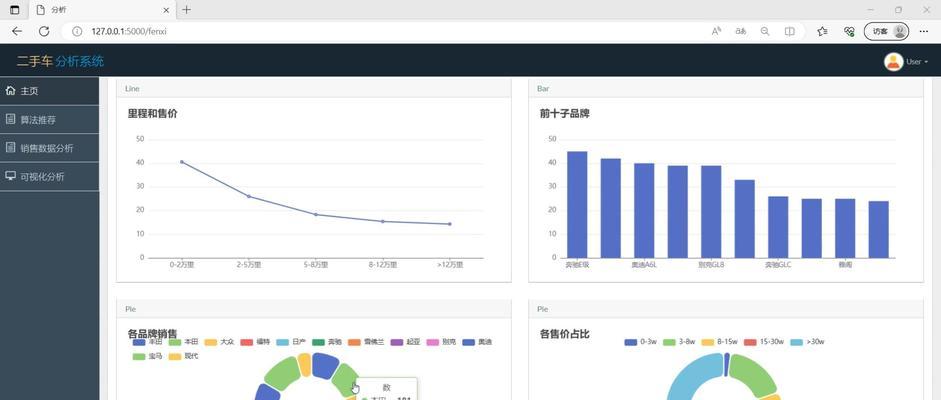Toggle 雪佛兰 legend in brand pie
The width and height of the screenshot is (941, 400).
click(x=366, y=342)
